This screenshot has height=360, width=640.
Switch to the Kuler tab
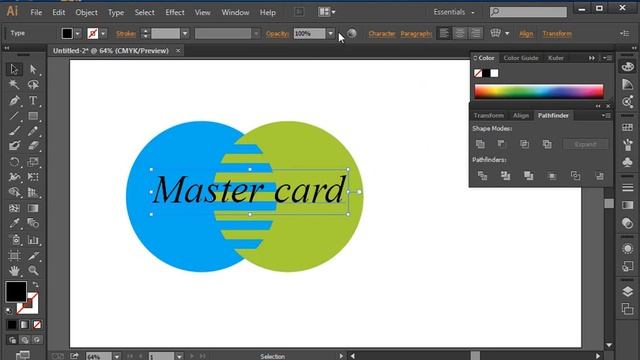coord(556,58)
